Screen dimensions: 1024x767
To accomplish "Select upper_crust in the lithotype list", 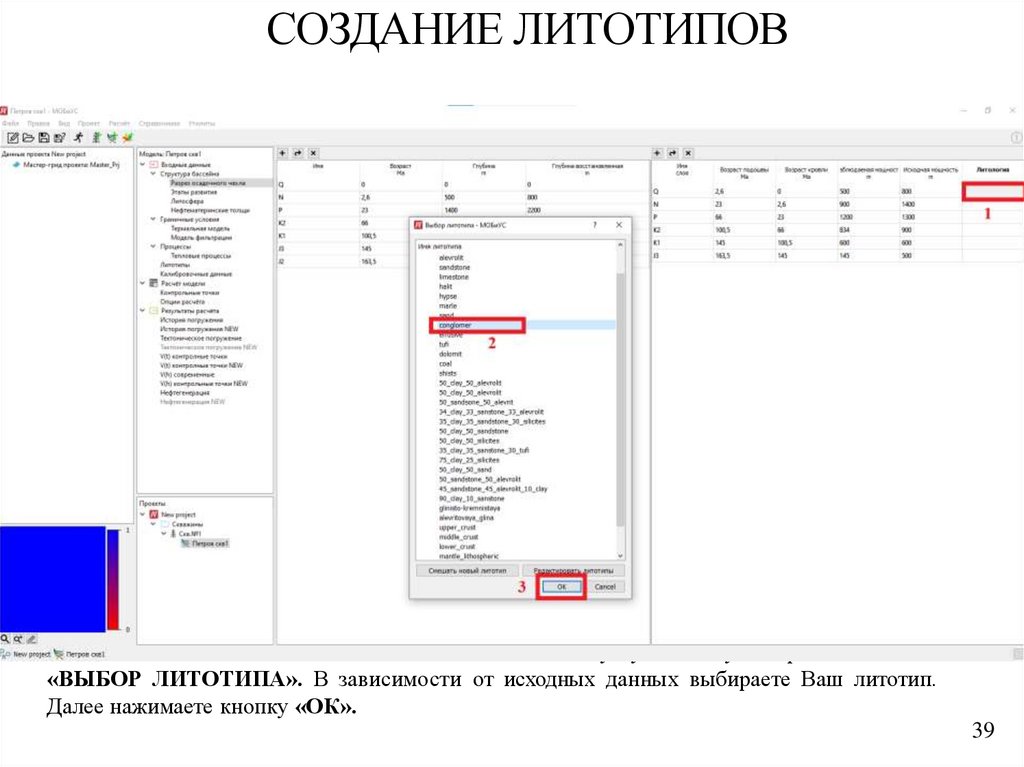I will point(457,527).
